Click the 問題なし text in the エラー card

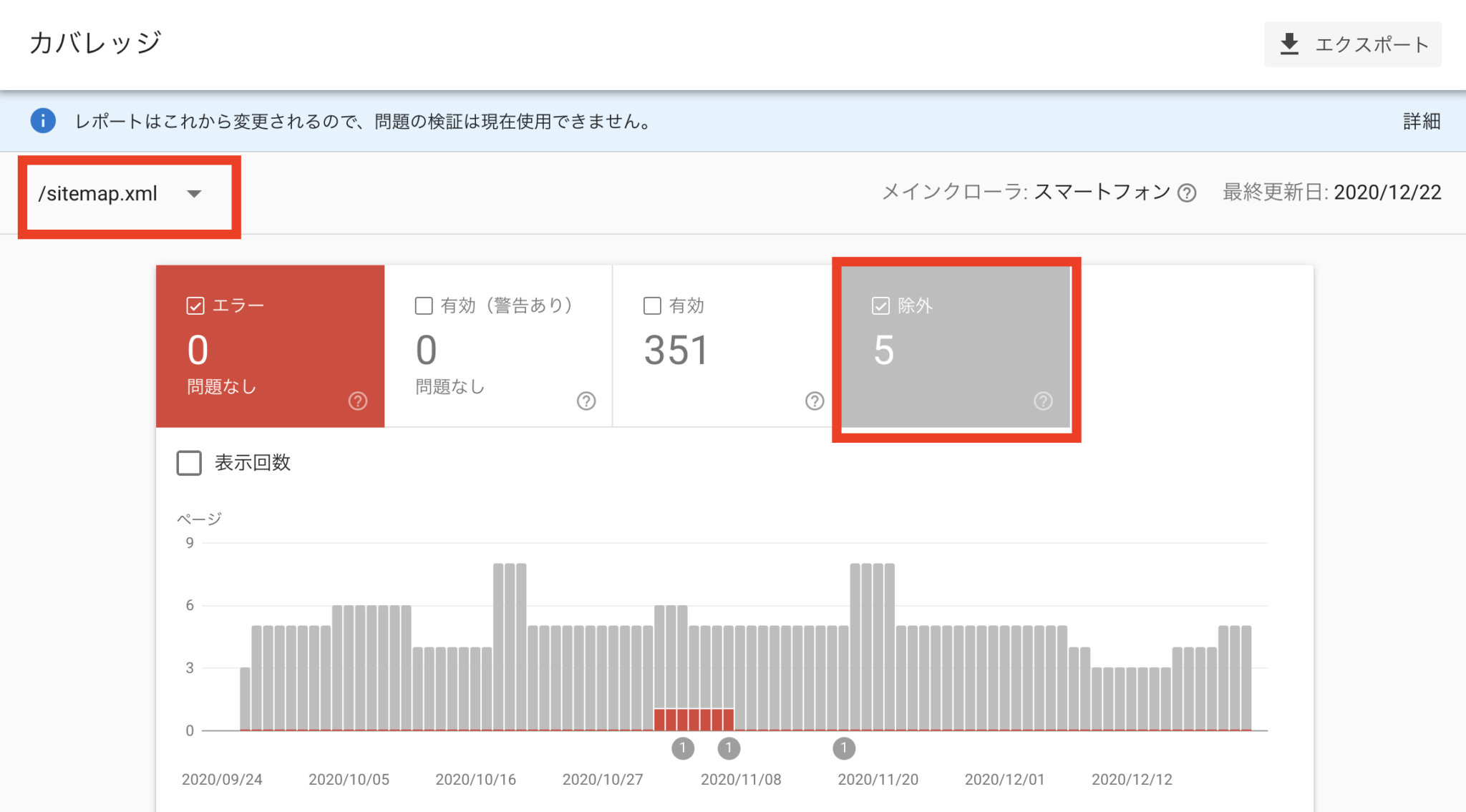(x=221, y=387)
